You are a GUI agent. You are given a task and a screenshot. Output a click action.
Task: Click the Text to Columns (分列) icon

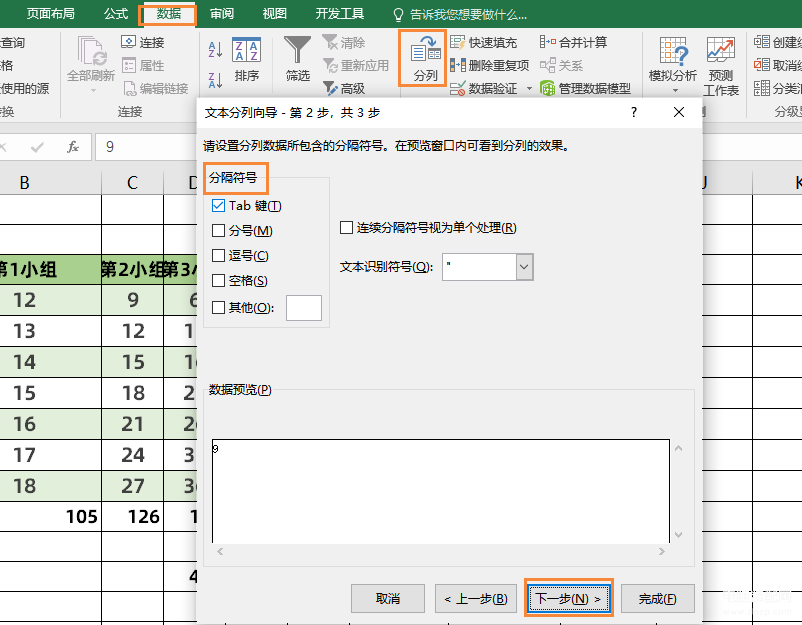(425, 52)
